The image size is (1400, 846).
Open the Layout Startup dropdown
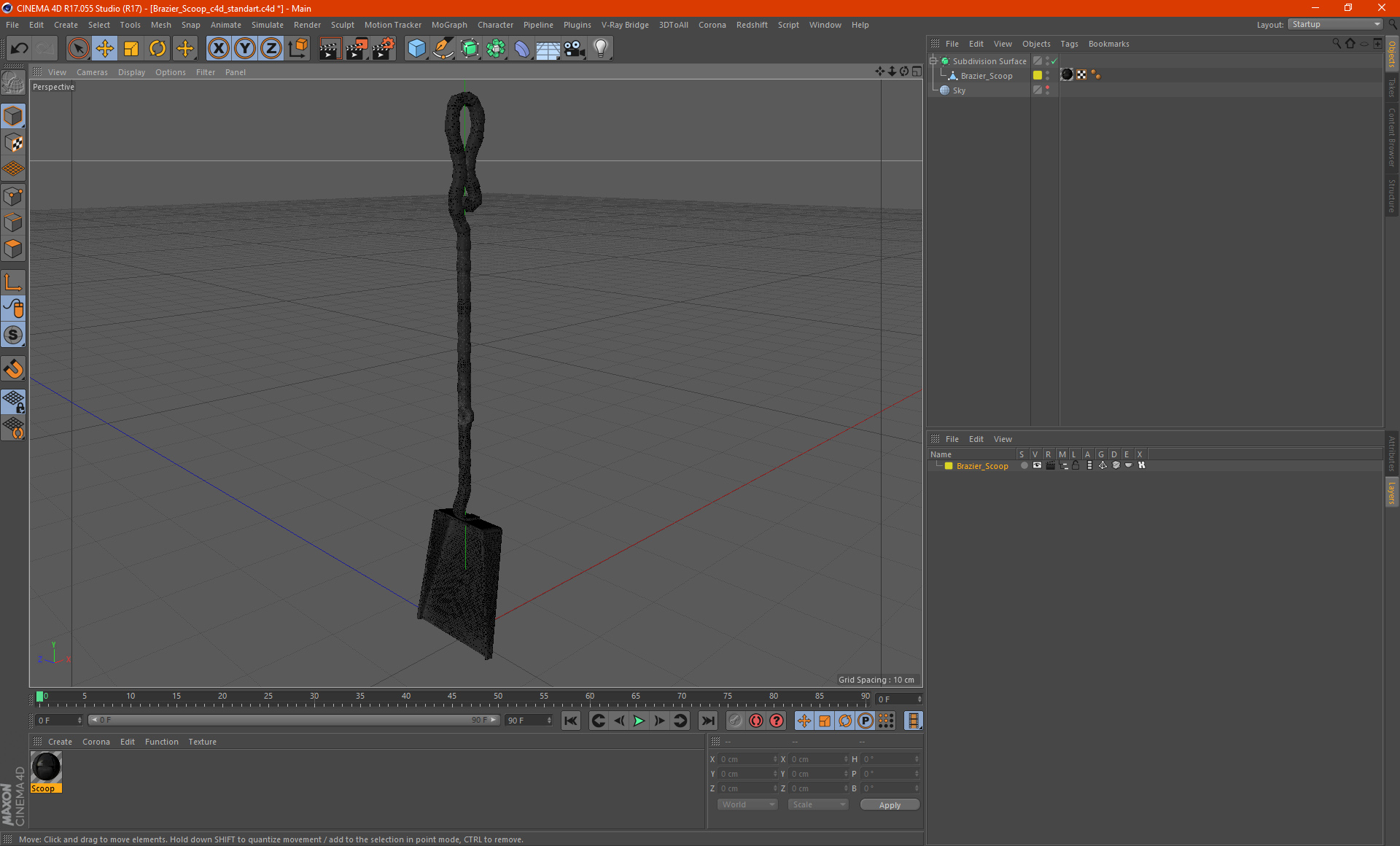1335,24
